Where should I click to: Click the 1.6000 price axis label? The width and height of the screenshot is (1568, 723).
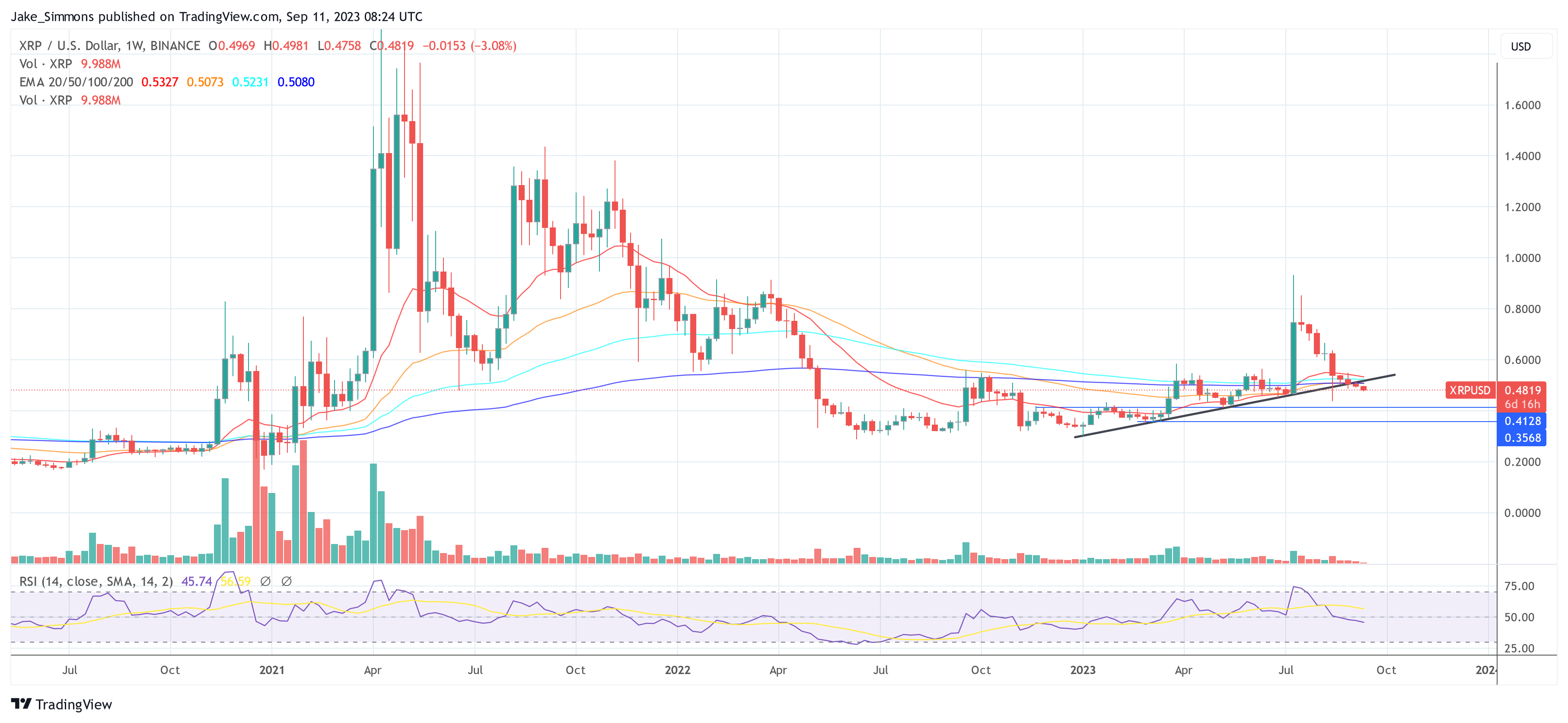(x=1522, y=106)
